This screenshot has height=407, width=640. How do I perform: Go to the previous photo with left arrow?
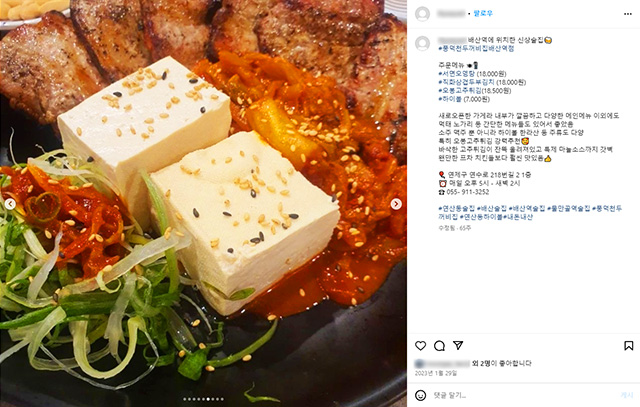[x=11, y=204]
